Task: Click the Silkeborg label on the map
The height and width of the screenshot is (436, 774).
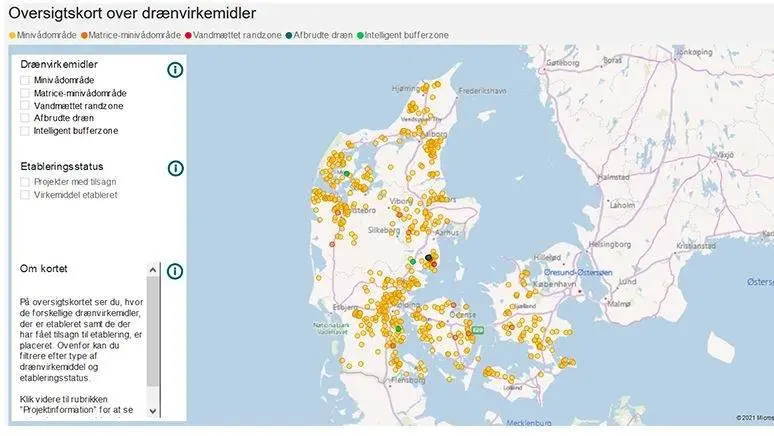Action: tap(384, 230)
